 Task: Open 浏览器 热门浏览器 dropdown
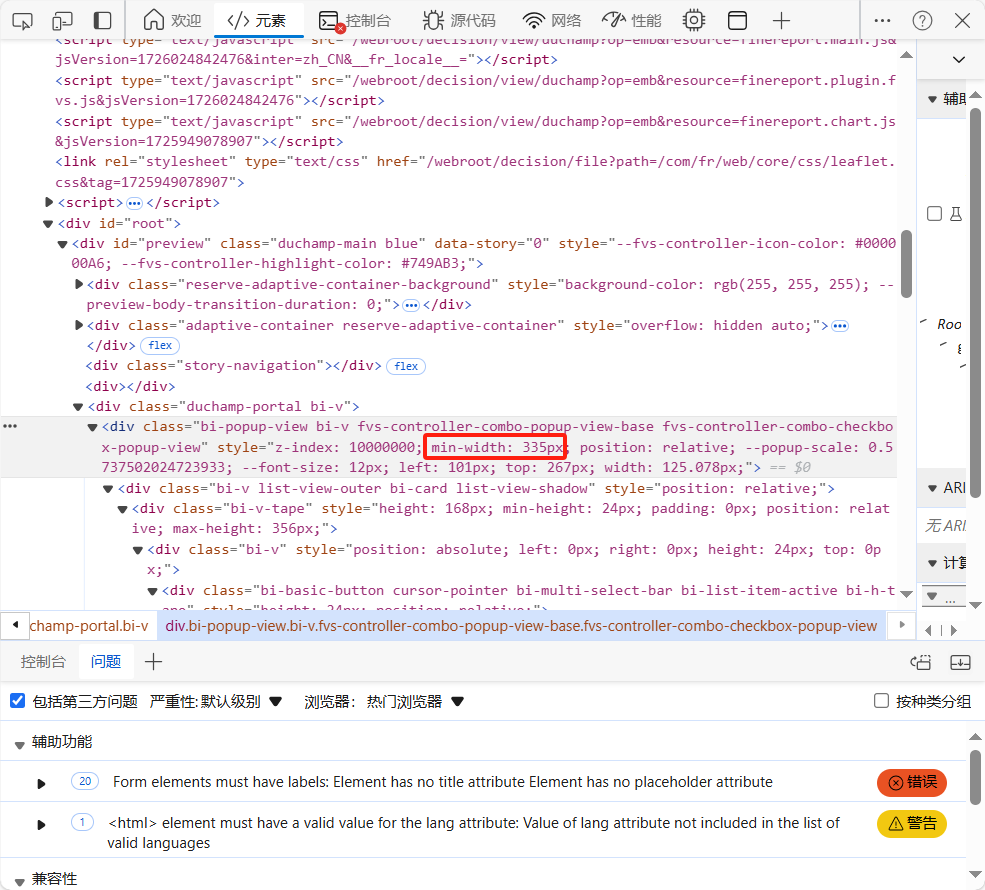click(384, 701)
